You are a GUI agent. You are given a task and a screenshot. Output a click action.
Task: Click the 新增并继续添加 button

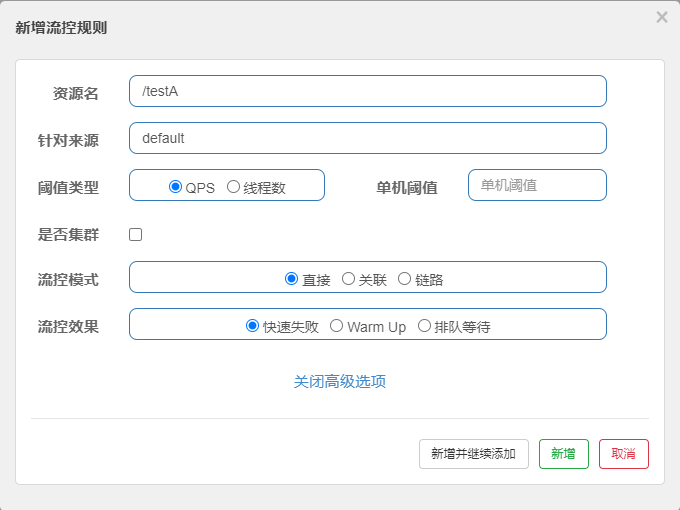coord(474,454)
